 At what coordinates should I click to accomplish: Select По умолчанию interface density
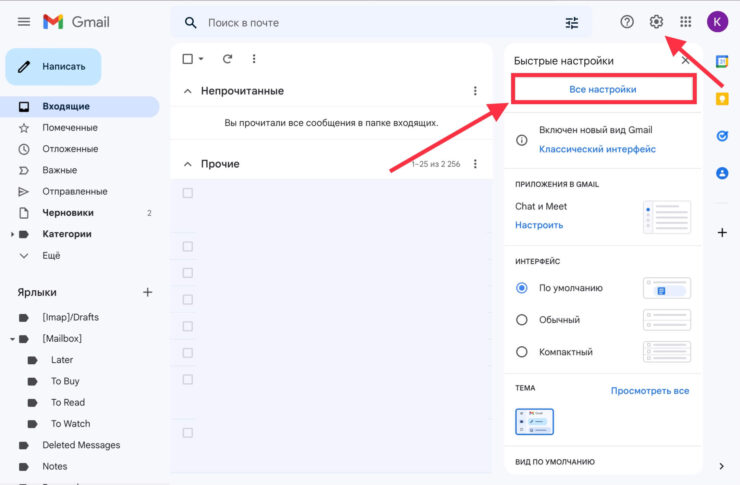tap(521, 288)
